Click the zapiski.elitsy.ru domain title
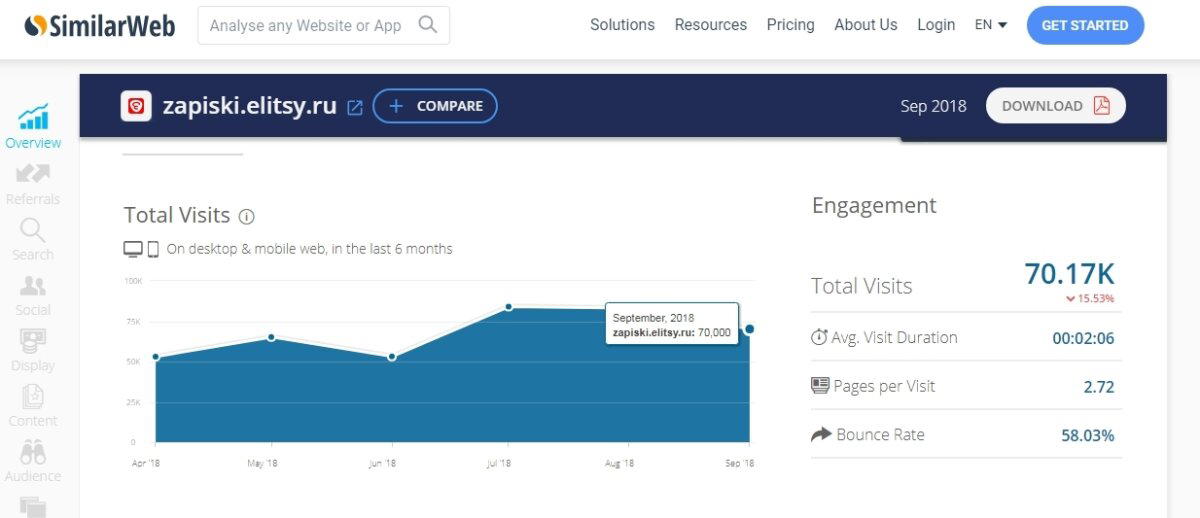This screenshot has height=518, width=1200. tap(250, 106)
